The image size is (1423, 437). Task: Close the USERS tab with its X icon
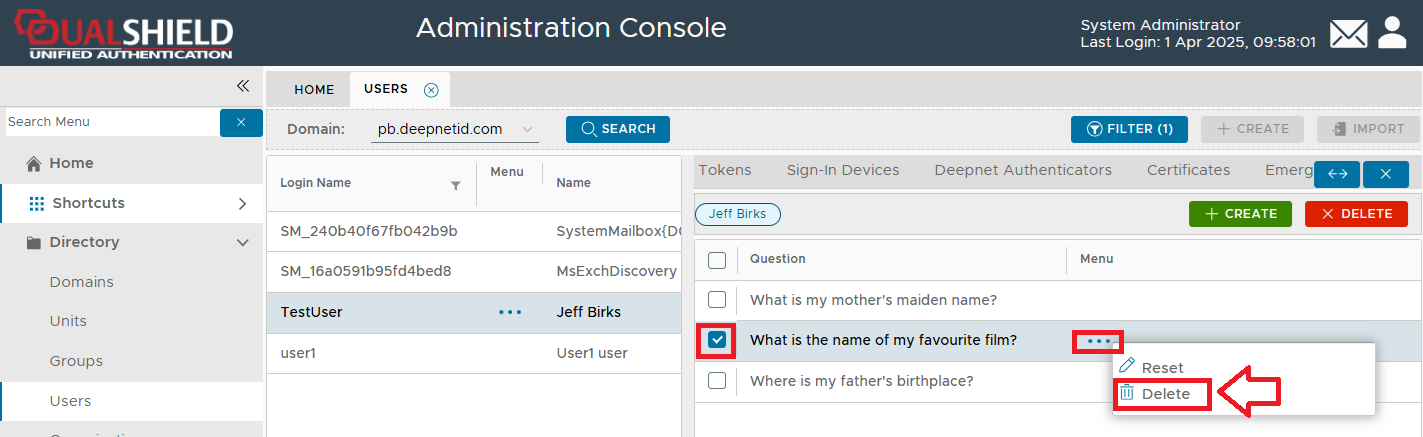431,90
